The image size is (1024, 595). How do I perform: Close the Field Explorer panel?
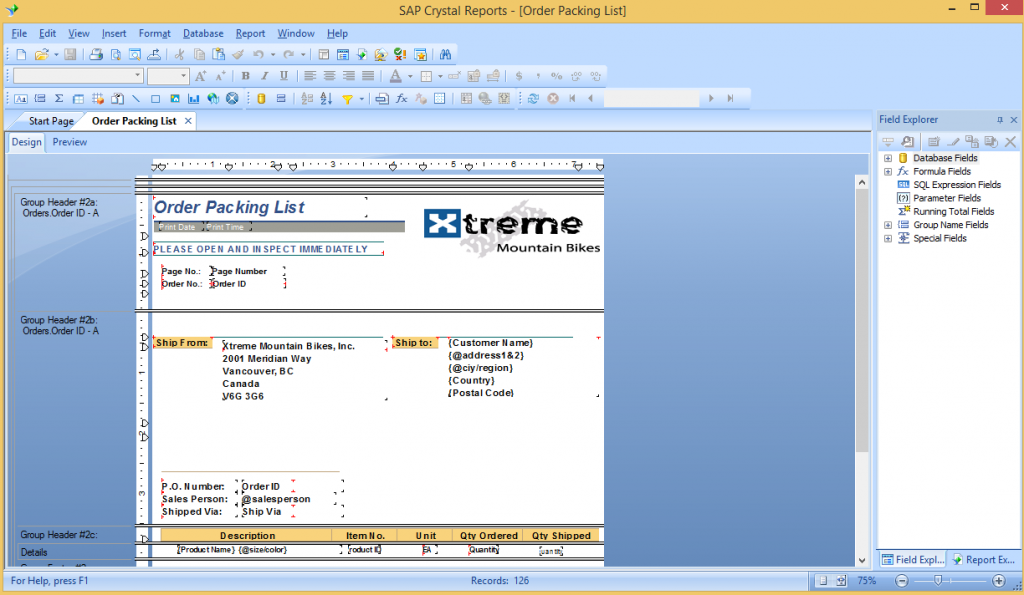[1014, 120]
